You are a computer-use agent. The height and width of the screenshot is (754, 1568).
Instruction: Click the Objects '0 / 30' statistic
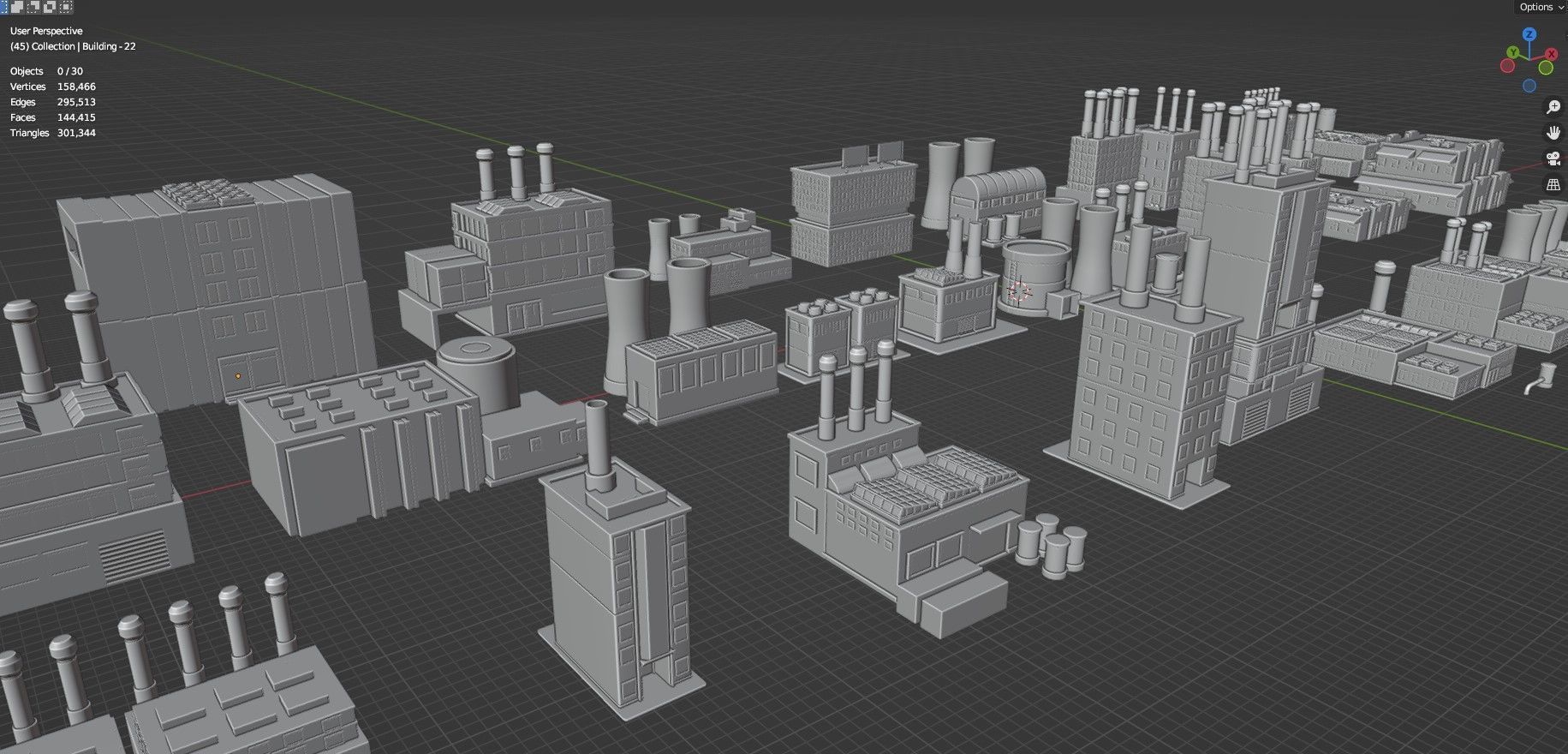70,71
